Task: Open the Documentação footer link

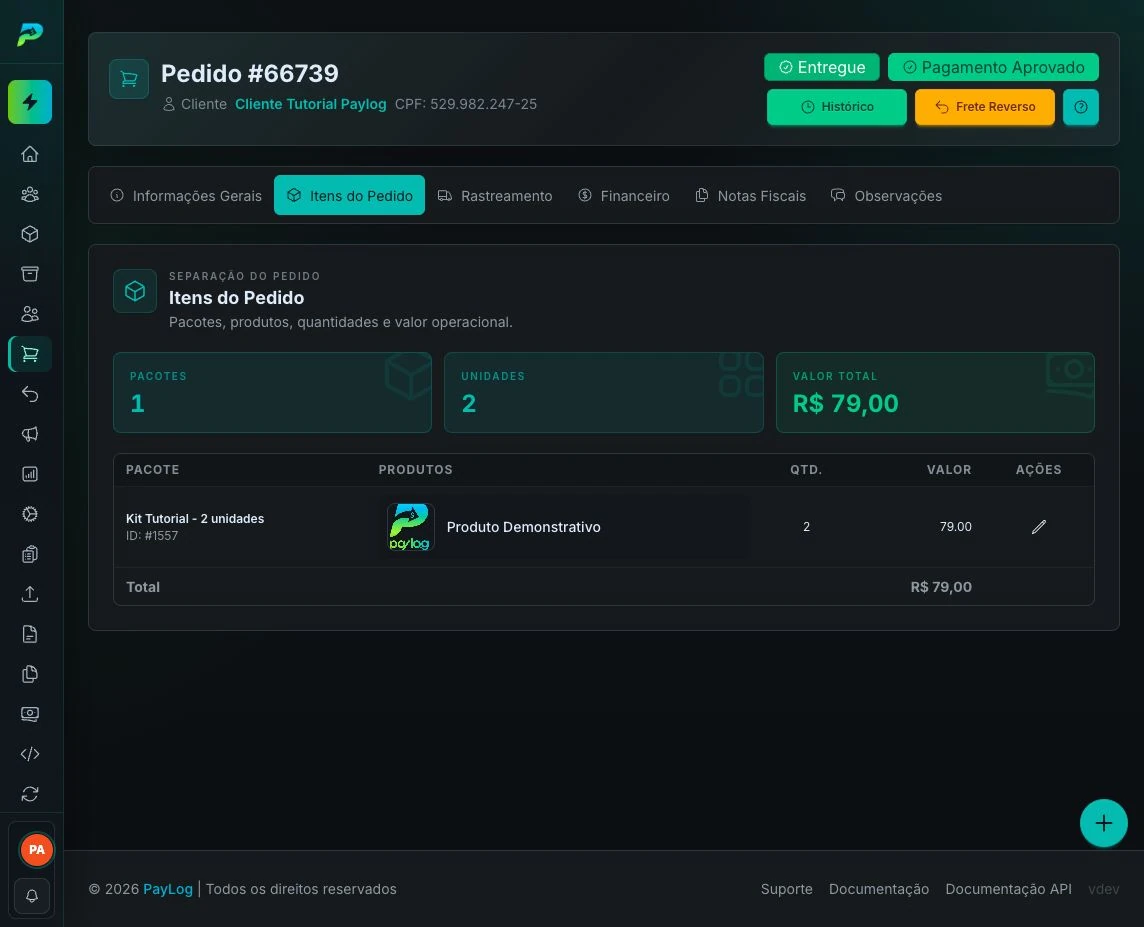Action: tap(878, 889)
